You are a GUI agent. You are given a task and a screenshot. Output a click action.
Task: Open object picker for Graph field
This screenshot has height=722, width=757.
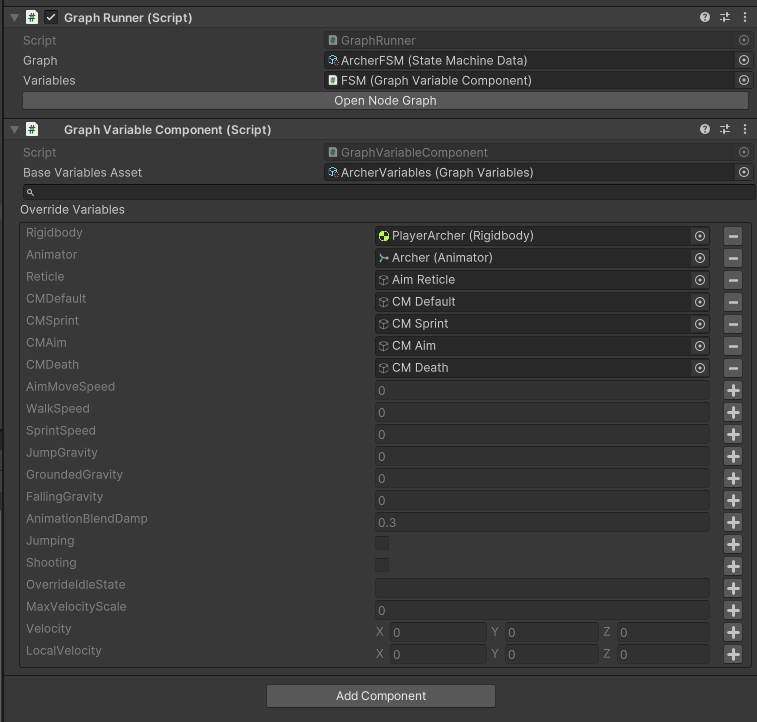pos(744,60)
